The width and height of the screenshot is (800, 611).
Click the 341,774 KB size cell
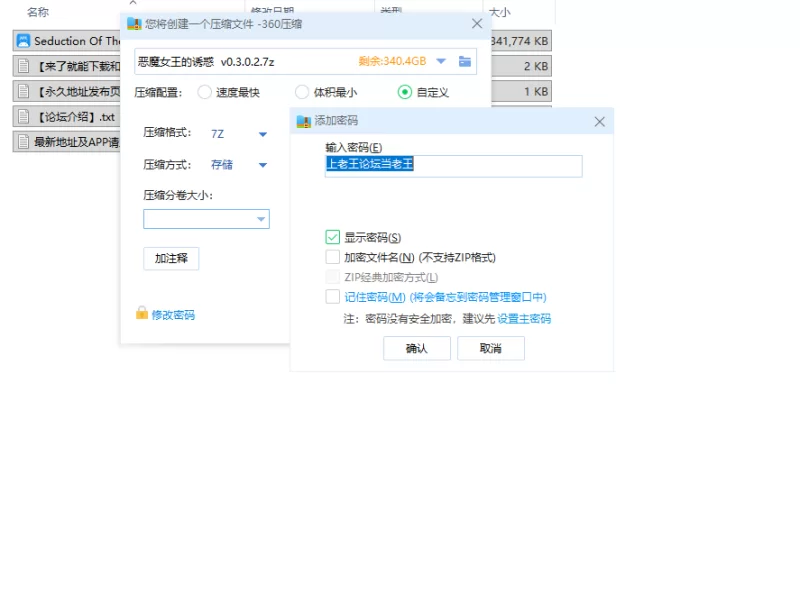[520, 41]
